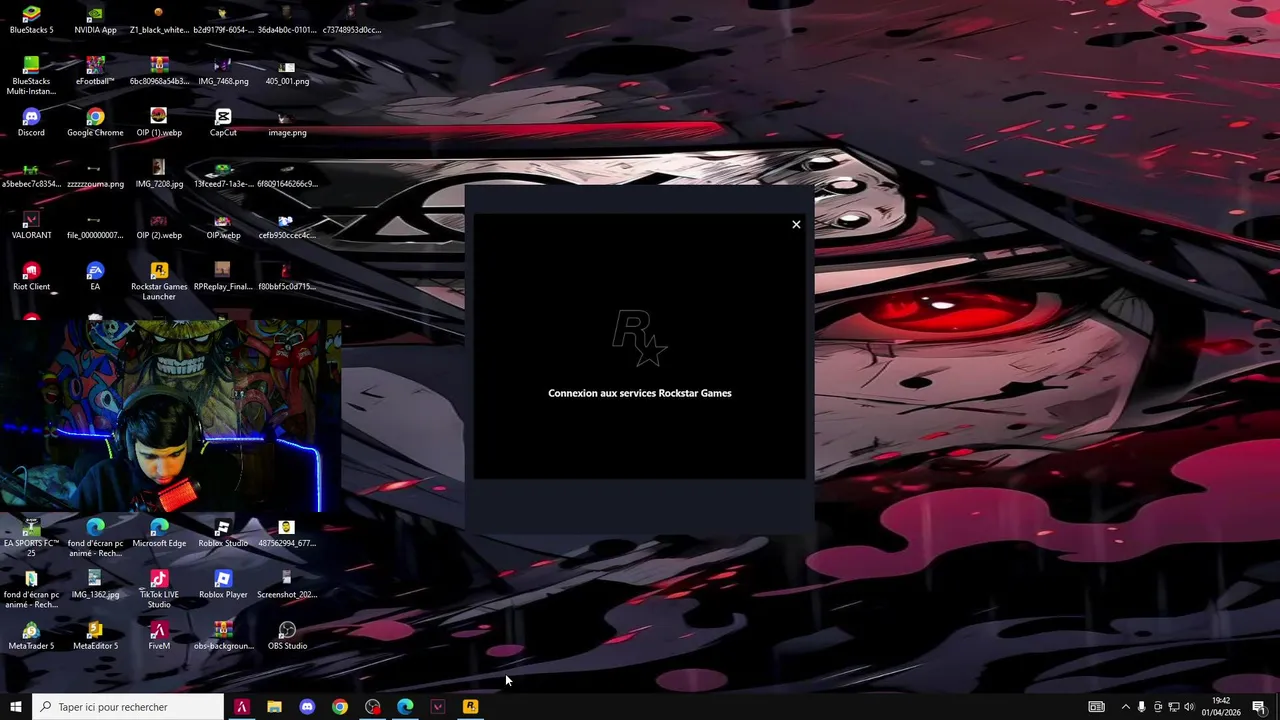Open VALORANT from the taskbar

point(438,707)
